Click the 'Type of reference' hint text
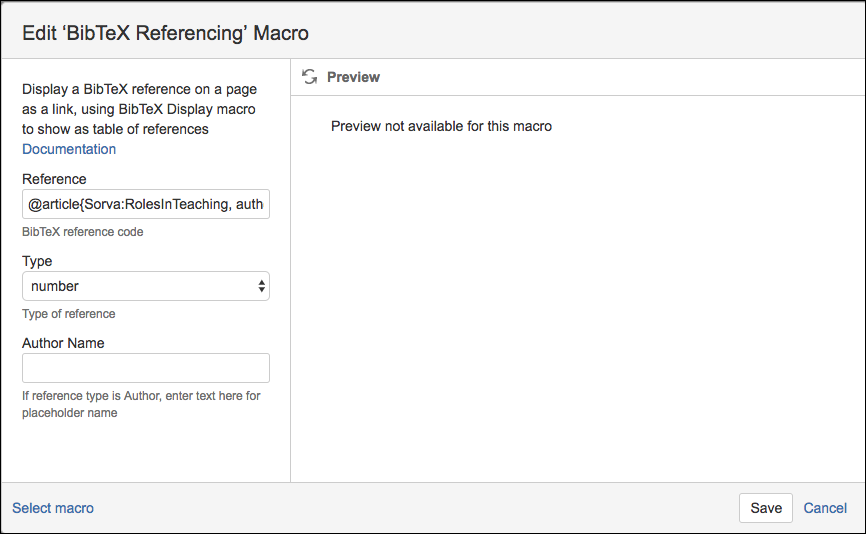The width and height of the screenshot is (866, 534). click(68, 314)
